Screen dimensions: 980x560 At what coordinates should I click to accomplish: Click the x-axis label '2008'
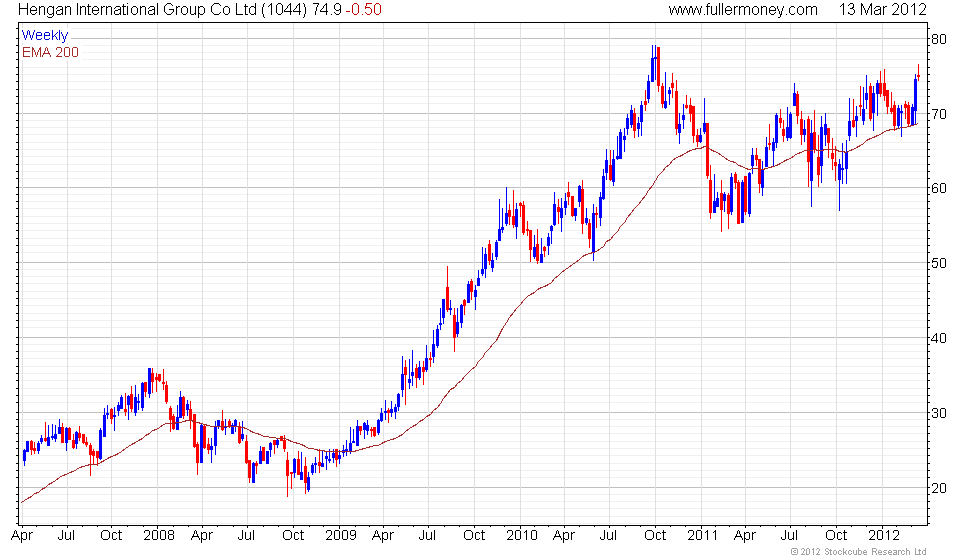pos(159,535)
